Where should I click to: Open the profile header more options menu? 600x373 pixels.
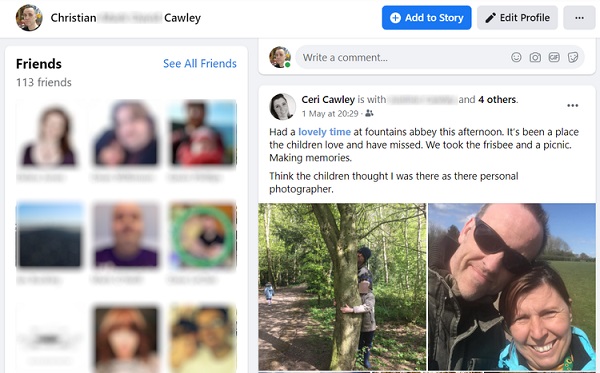coord(579,18)
